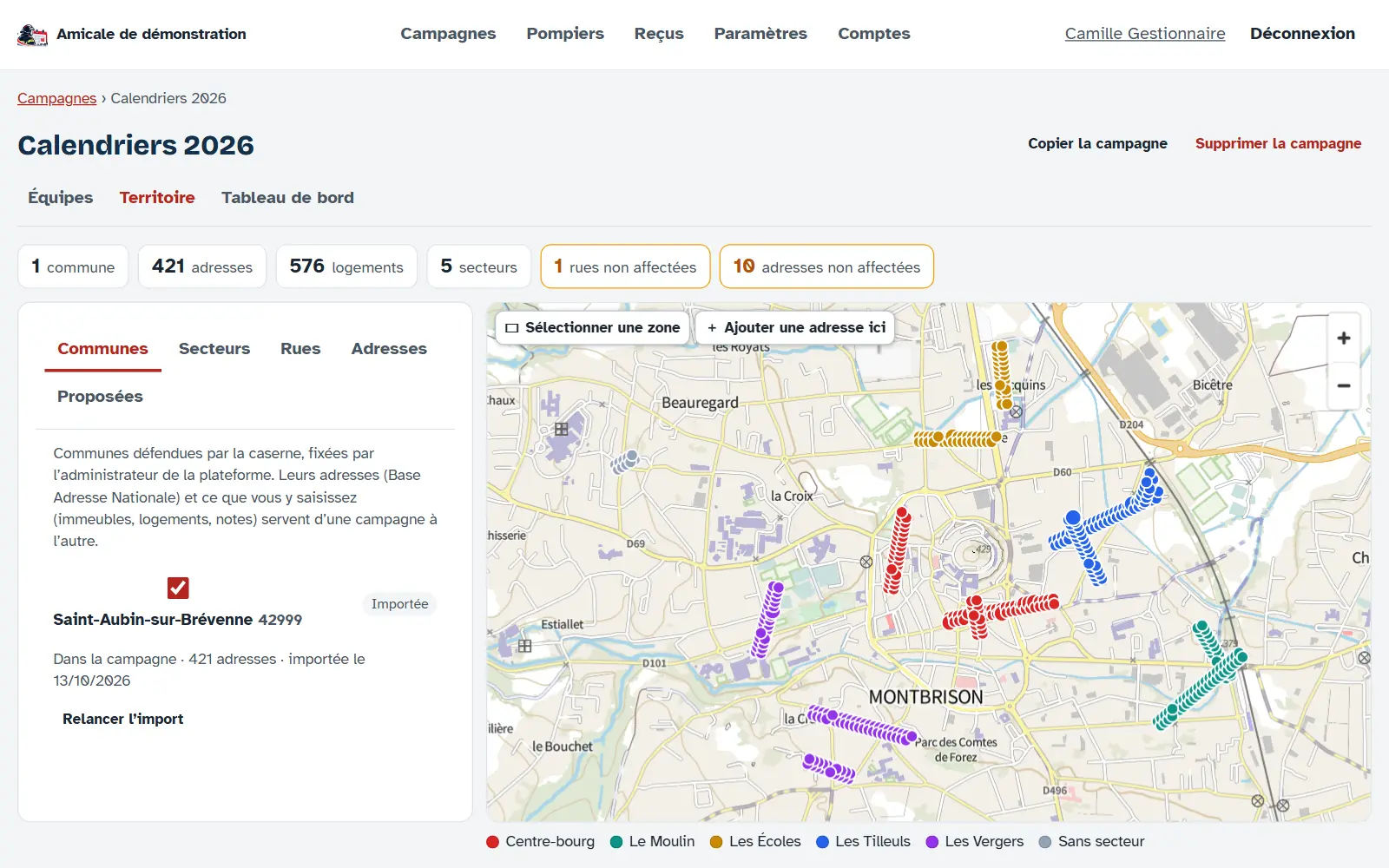Click the 5 secteurs stat card
Image resolution: width=1389 pixels, height=868 pixels.
478,266
